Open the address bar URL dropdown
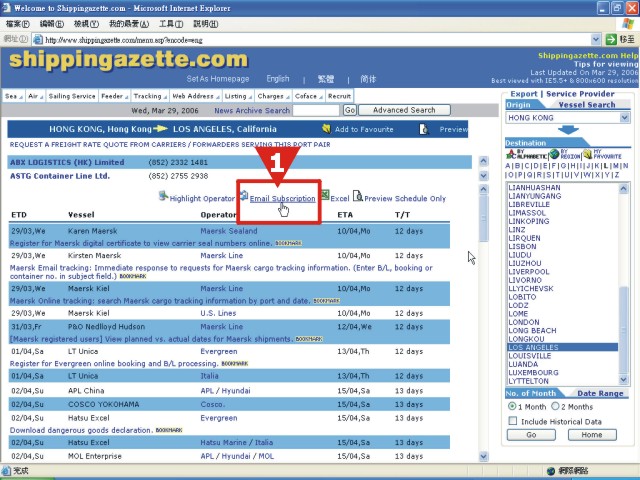This screenshot has width=640, height=480. click(x=596, y=39)
